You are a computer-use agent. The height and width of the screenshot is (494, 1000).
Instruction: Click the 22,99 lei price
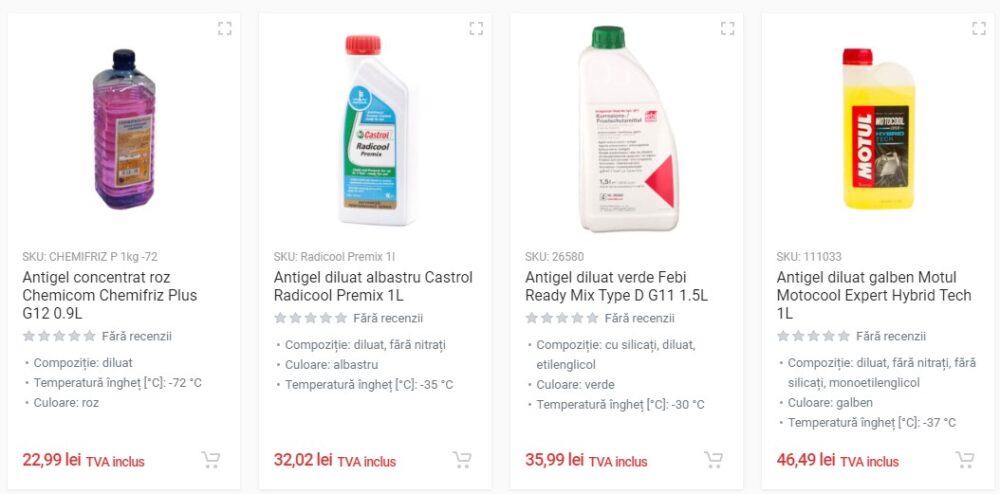(52, 460)
